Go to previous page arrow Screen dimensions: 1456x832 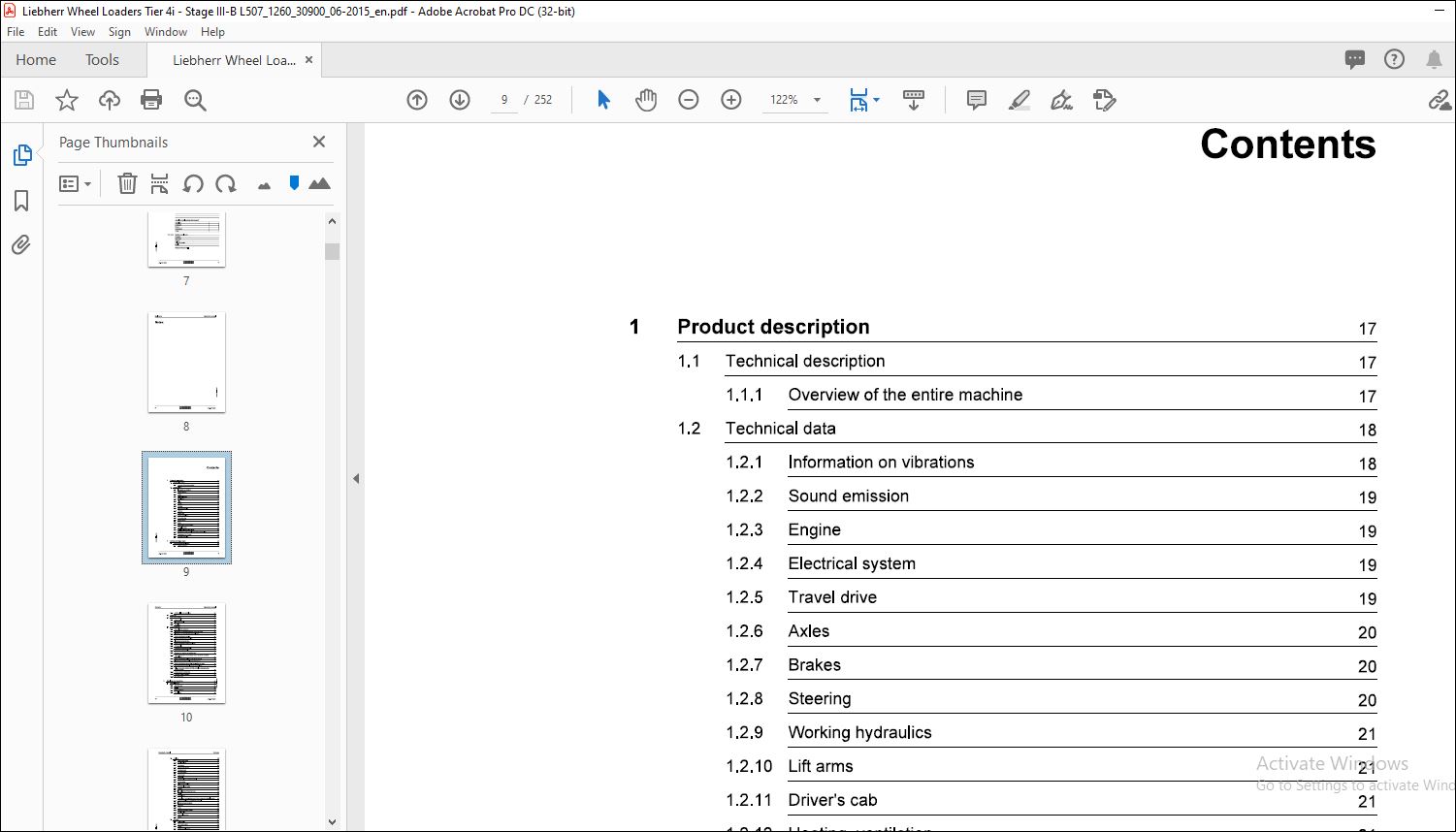point(417,100)
